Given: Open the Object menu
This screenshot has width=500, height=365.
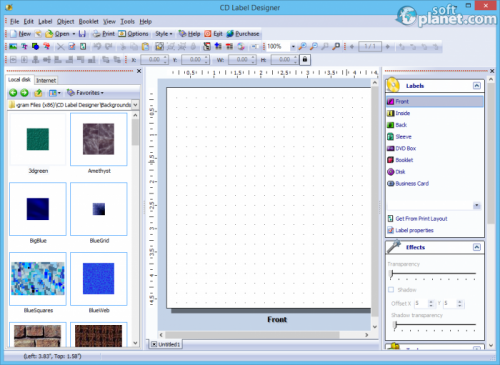Looking at the screenshot, I should (x=65, y=21).
